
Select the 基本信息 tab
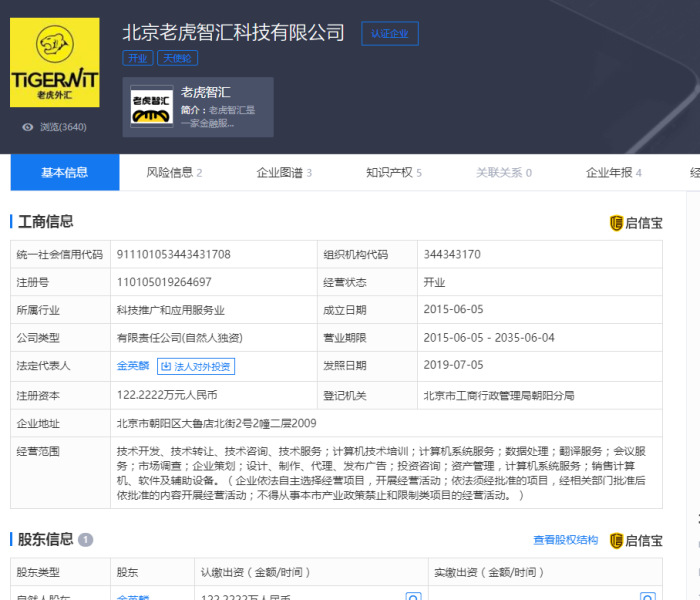pos(64,172)
